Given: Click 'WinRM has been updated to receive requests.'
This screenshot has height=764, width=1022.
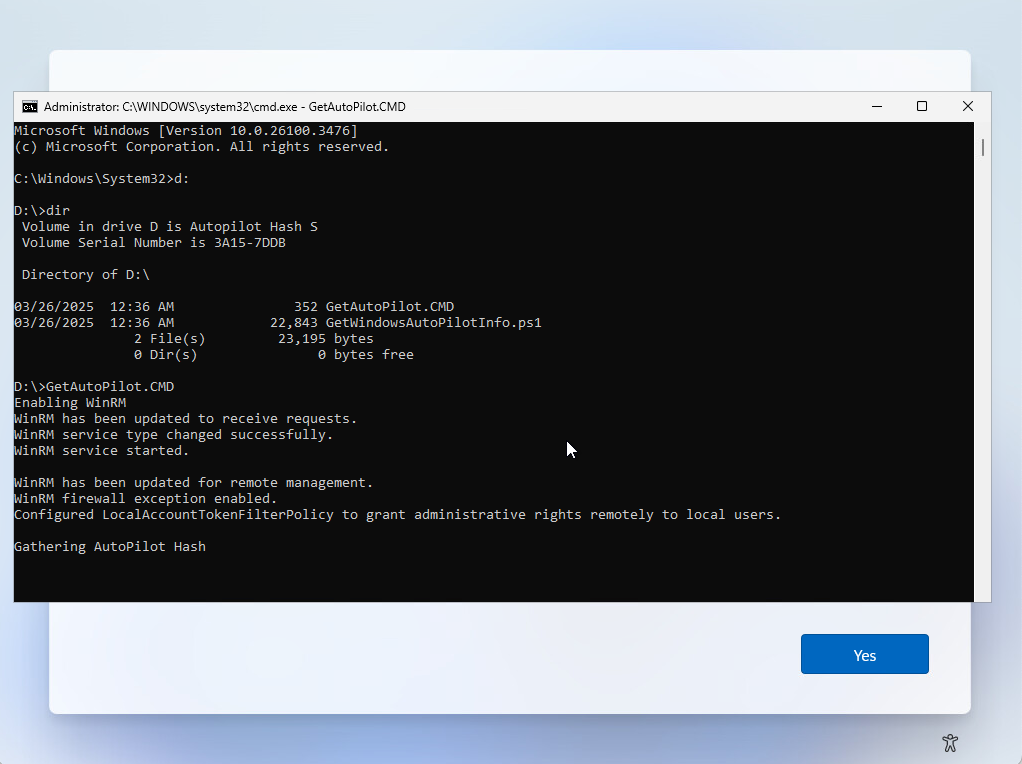Looking at the screenshot, I should 186,419.
